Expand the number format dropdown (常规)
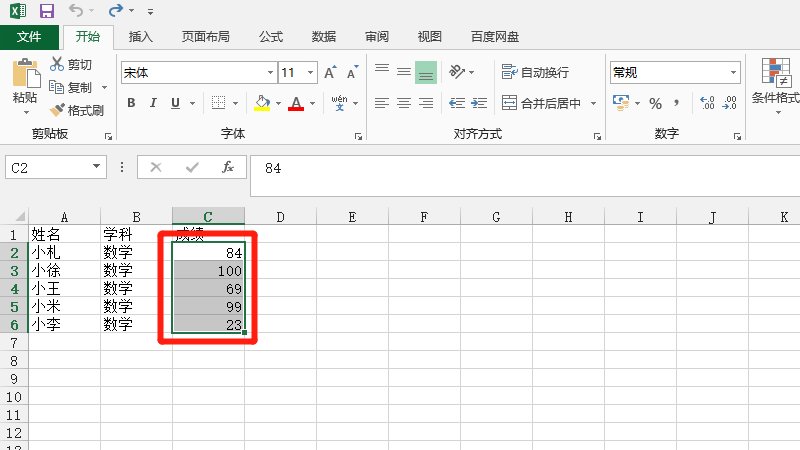This screenshot has width=800, height=450. point(734,73)
